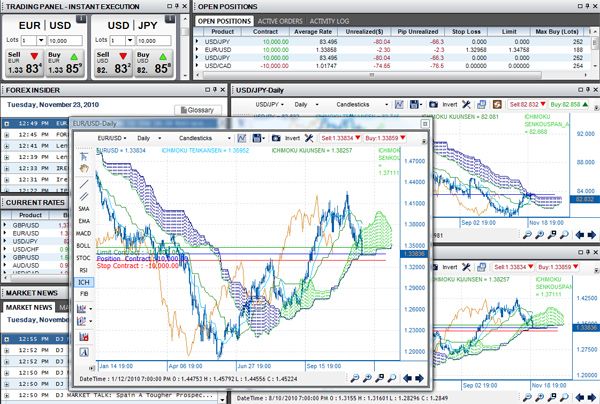
Task: Toggle the ICH Ichimoku indicator off
Action: [x=84, y=282]
